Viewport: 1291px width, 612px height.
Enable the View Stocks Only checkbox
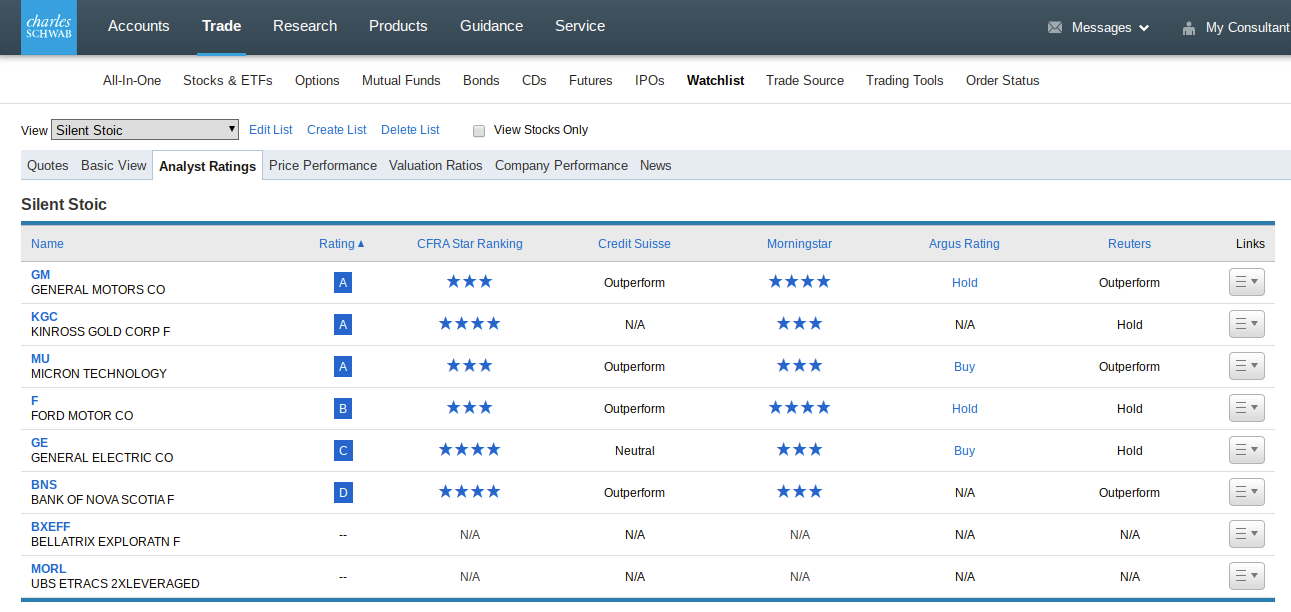(479, 131)
